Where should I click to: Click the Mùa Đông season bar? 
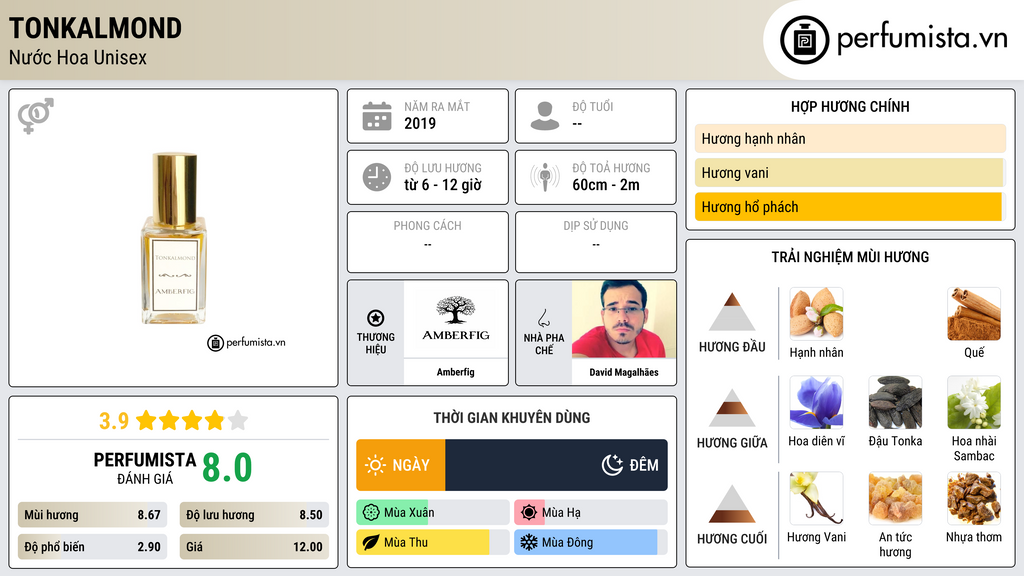(x=591, y=542)
